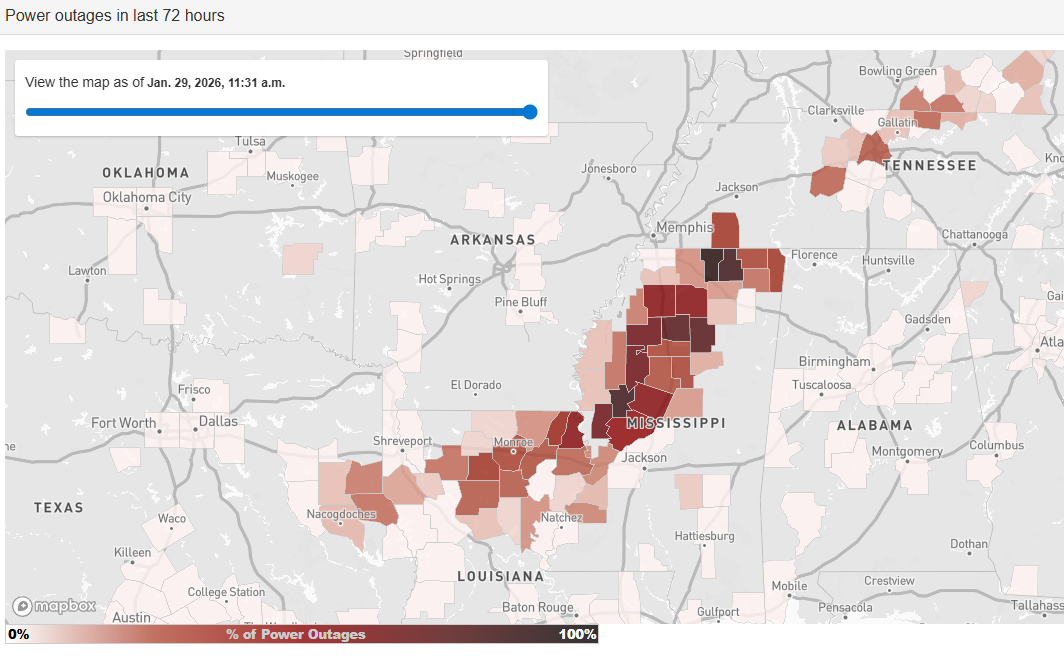Click the time slider handle
This screenshot has height=659, width=1064.
(x=531, y=112)
